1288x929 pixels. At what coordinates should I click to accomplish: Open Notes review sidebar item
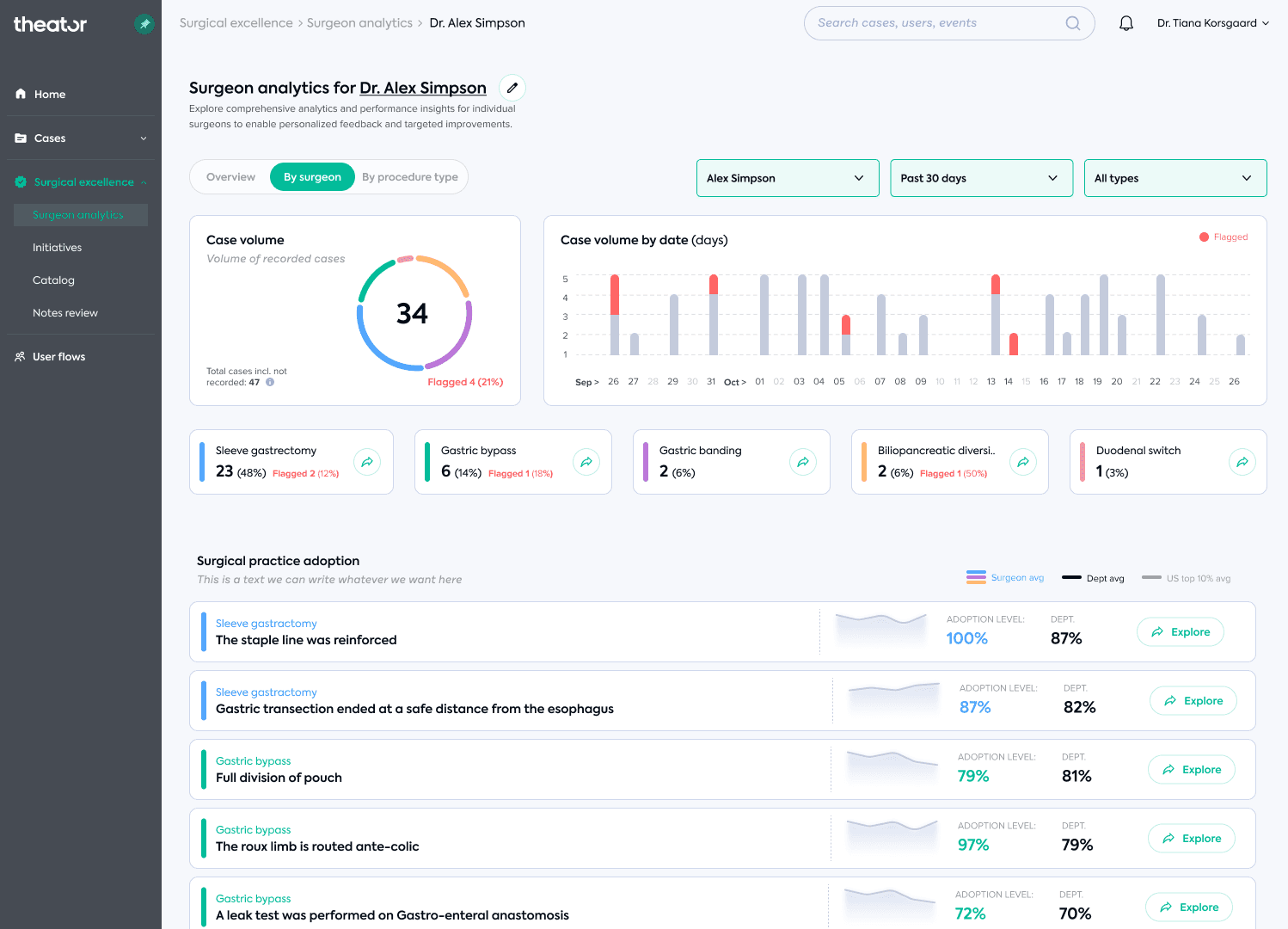click(x=65, y=313)
